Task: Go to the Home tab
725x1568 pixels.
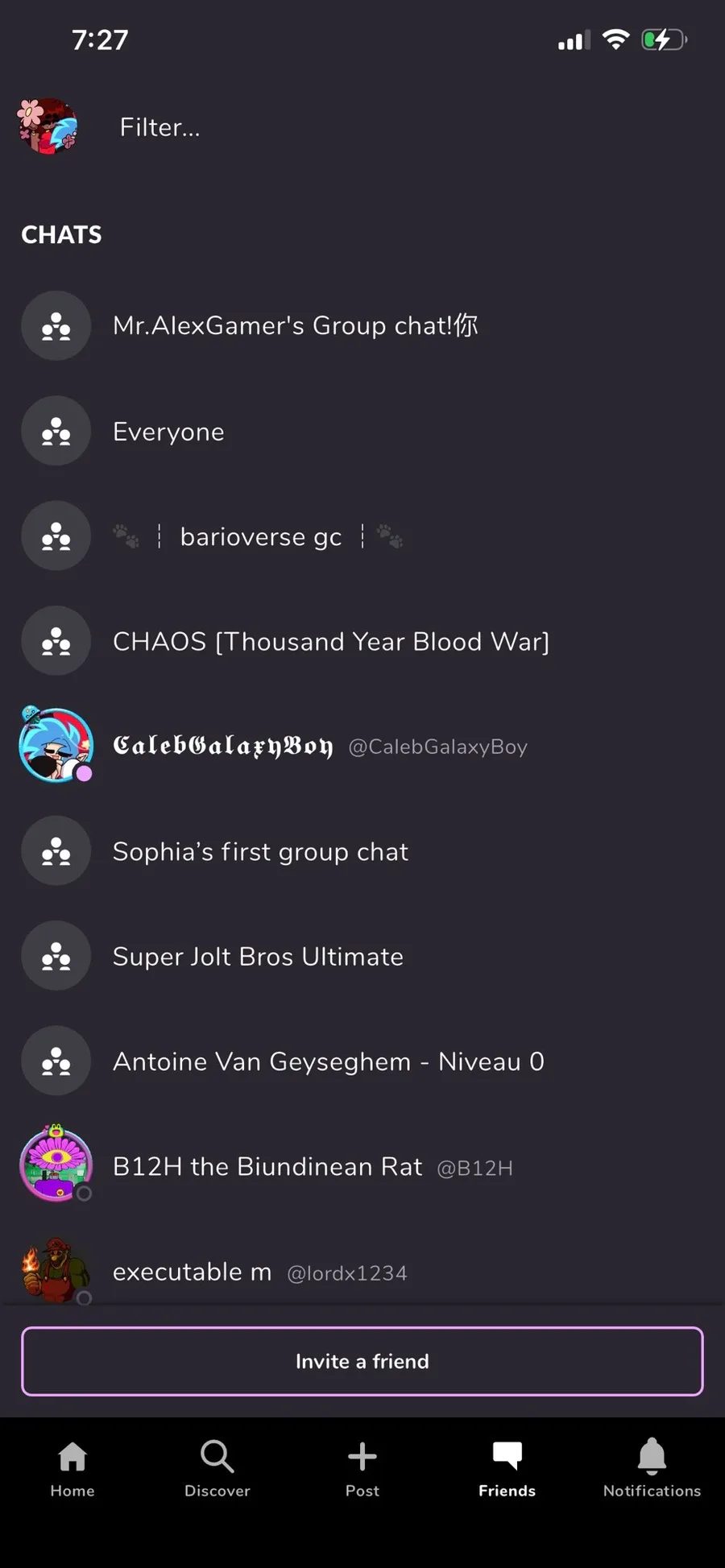Action: [72, 1467]
